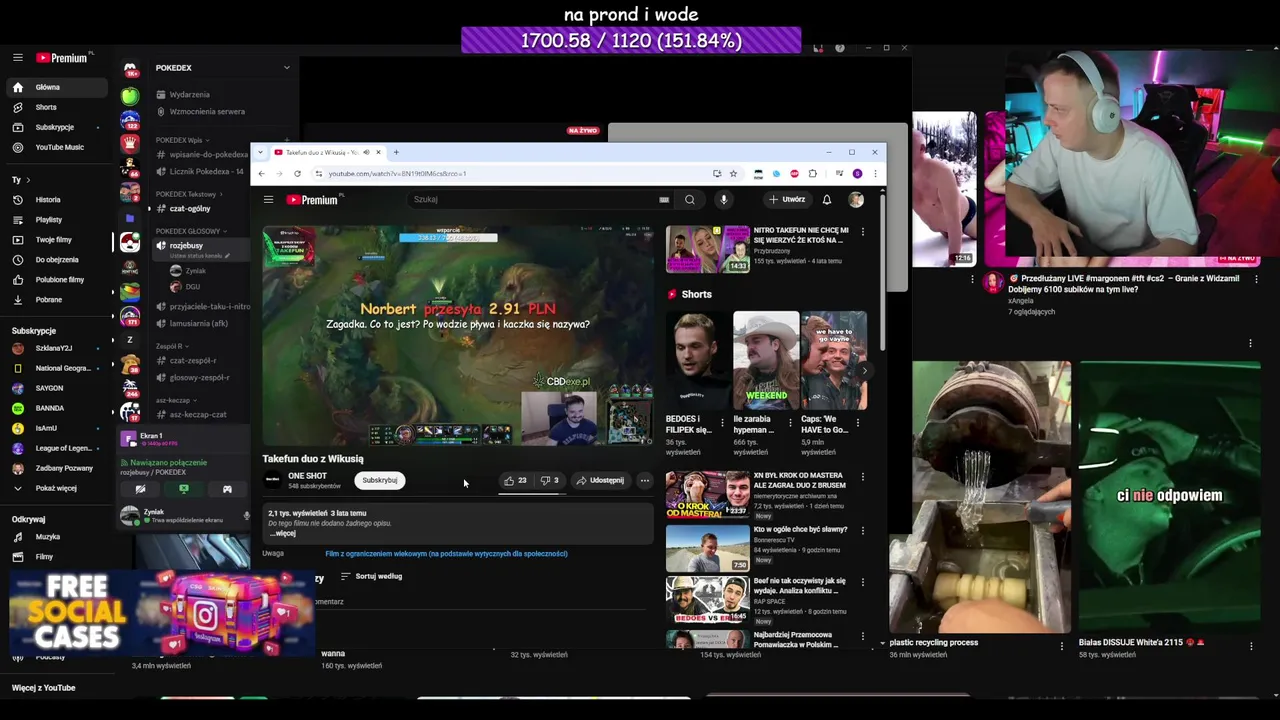The height and width of the screenshot is (720, 1280).
Task: Click the browser back arrow
Action: coord(262,174)
